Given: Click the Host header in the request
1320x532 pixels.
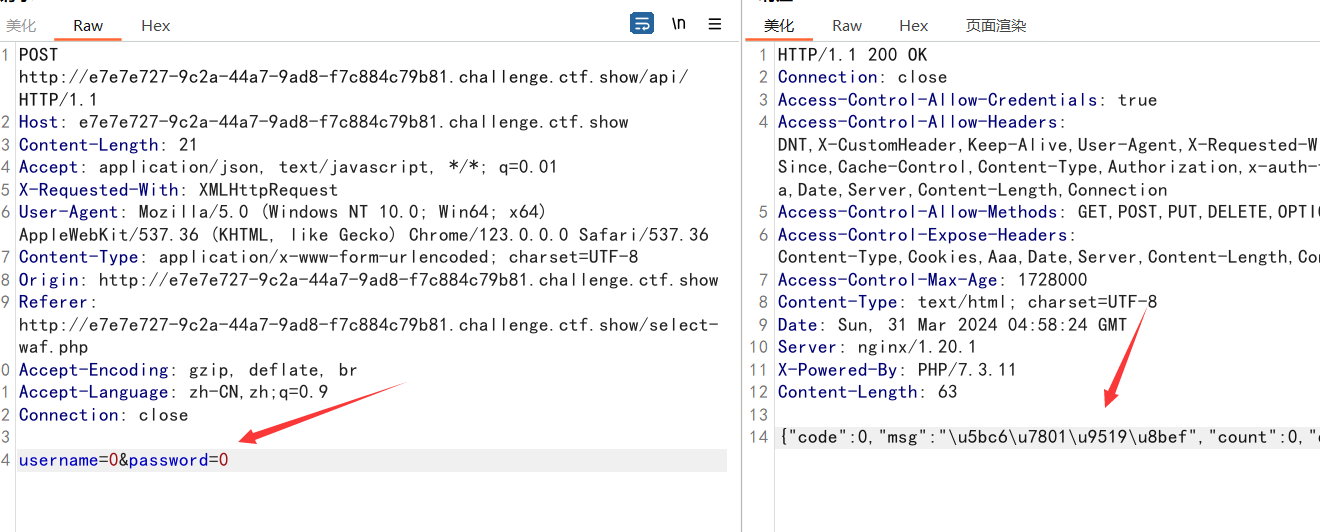Looking at the screenshot, I should (x=39, y=122).
